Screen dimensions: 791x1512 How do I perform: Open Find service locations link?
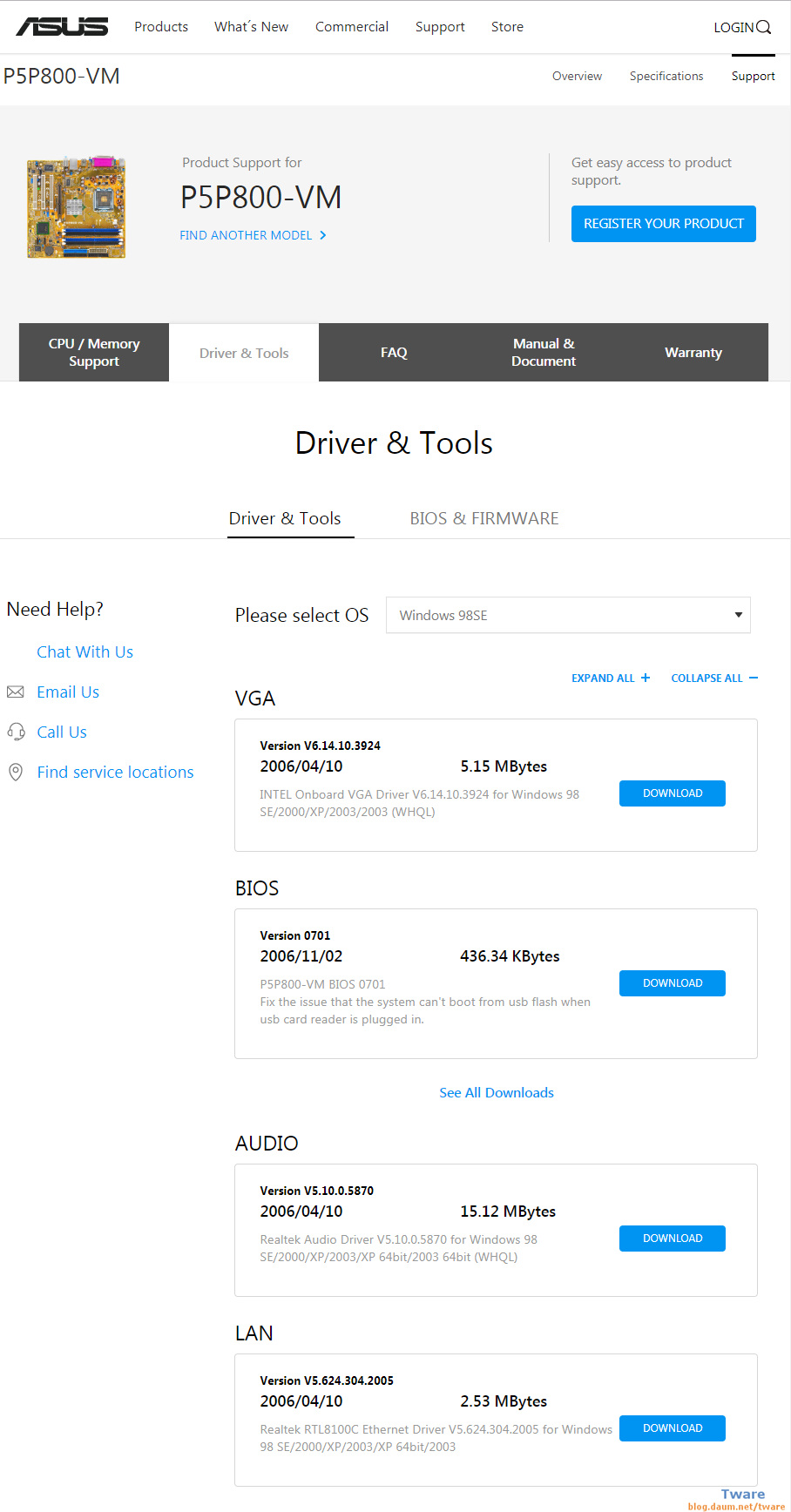click(115, 772)
